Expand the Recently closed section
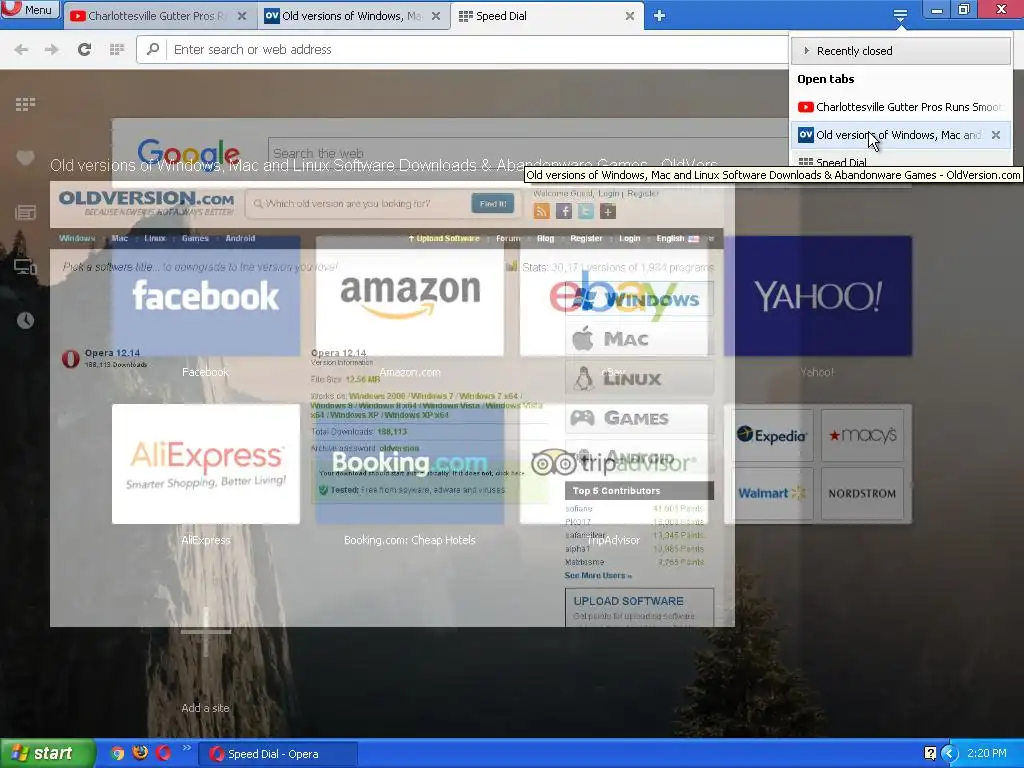Screen dimensions: 1024x768 coord(901,51)
